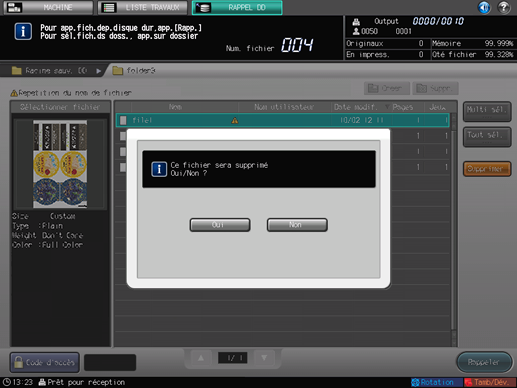Cancel deletion with the Non button
The width and height of the screenshot is (517, 388).
pos(297,225)
